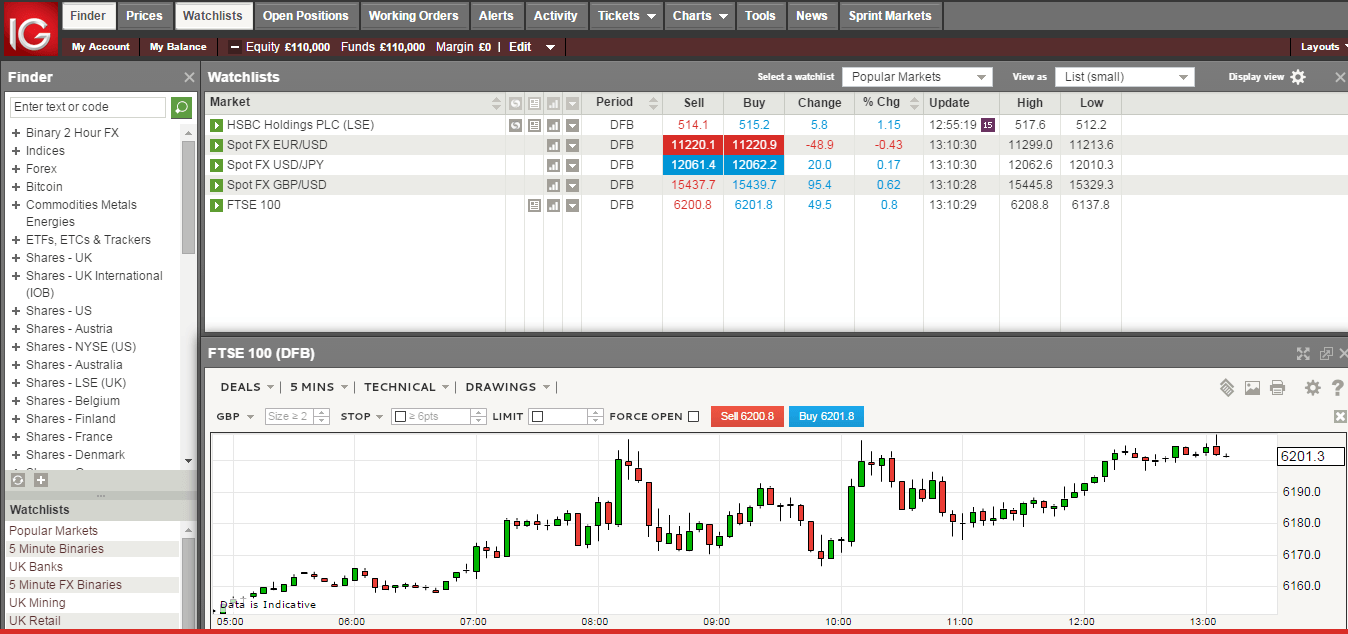The width and height of the screenshot is (1348, 634).
Task: Switch to the Prices tab
Action: point(145,16)
